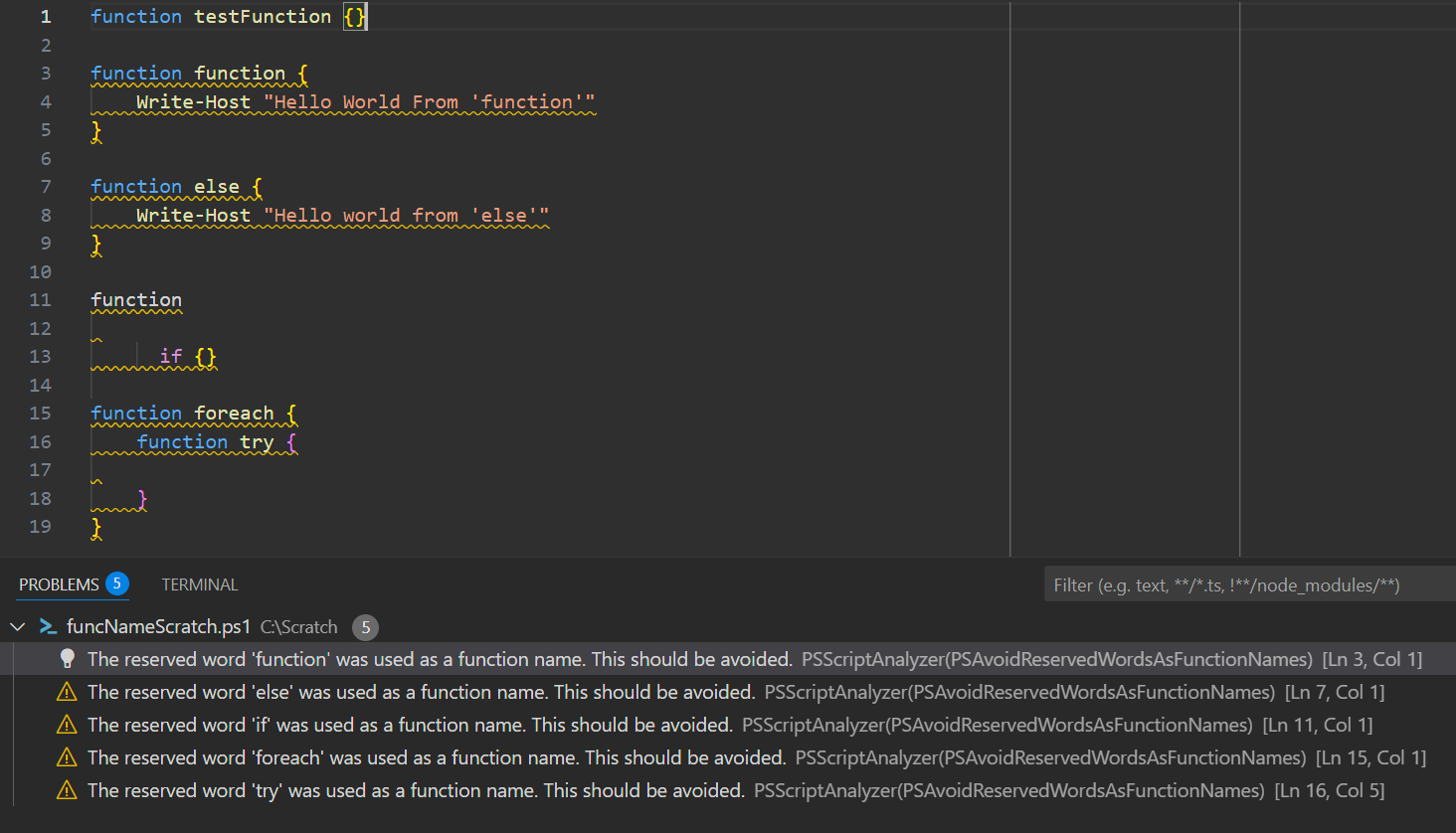The width and height of the screenshot is (1456, 833).
Task: Click the count badge beside C:\Scratch
Action: coord(365,627)
